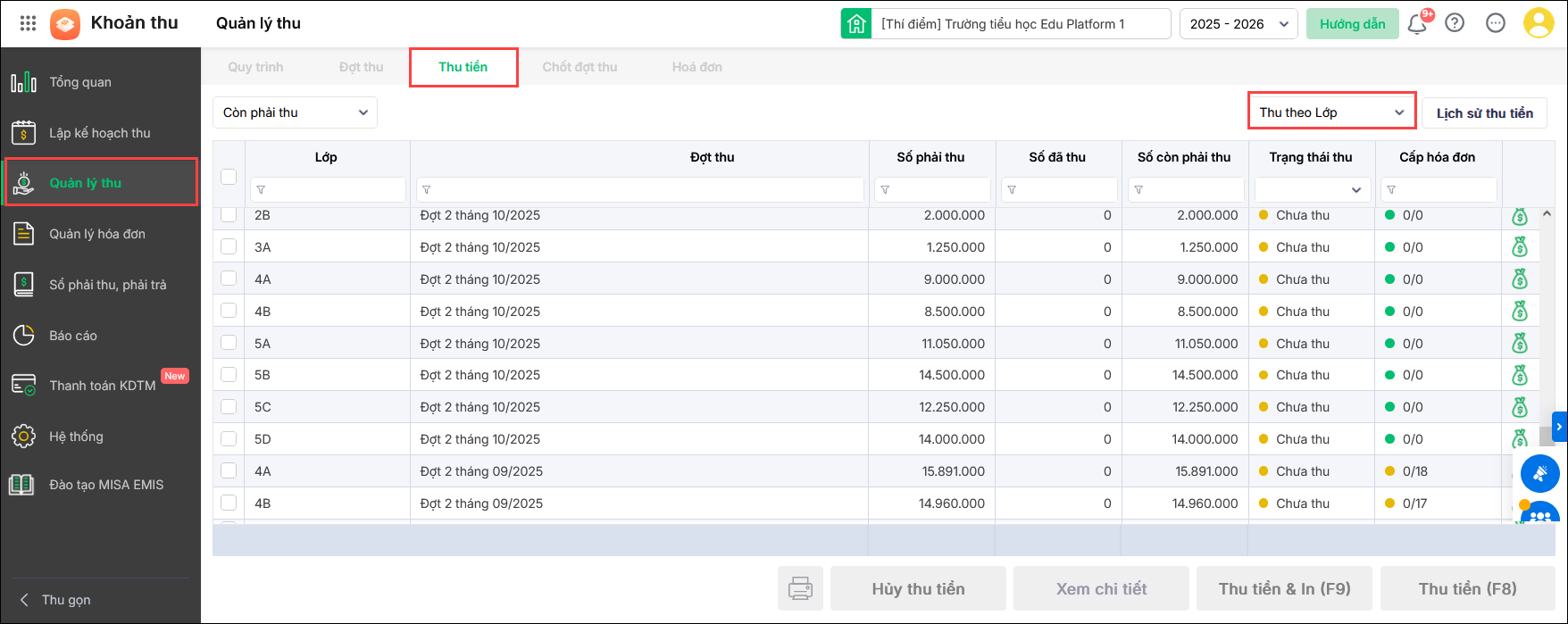Expand the 'Thu theo Lớp' dropdown
This screenshot has height=624, width=1568.
pyautogui.click(x=1331, y=112)
